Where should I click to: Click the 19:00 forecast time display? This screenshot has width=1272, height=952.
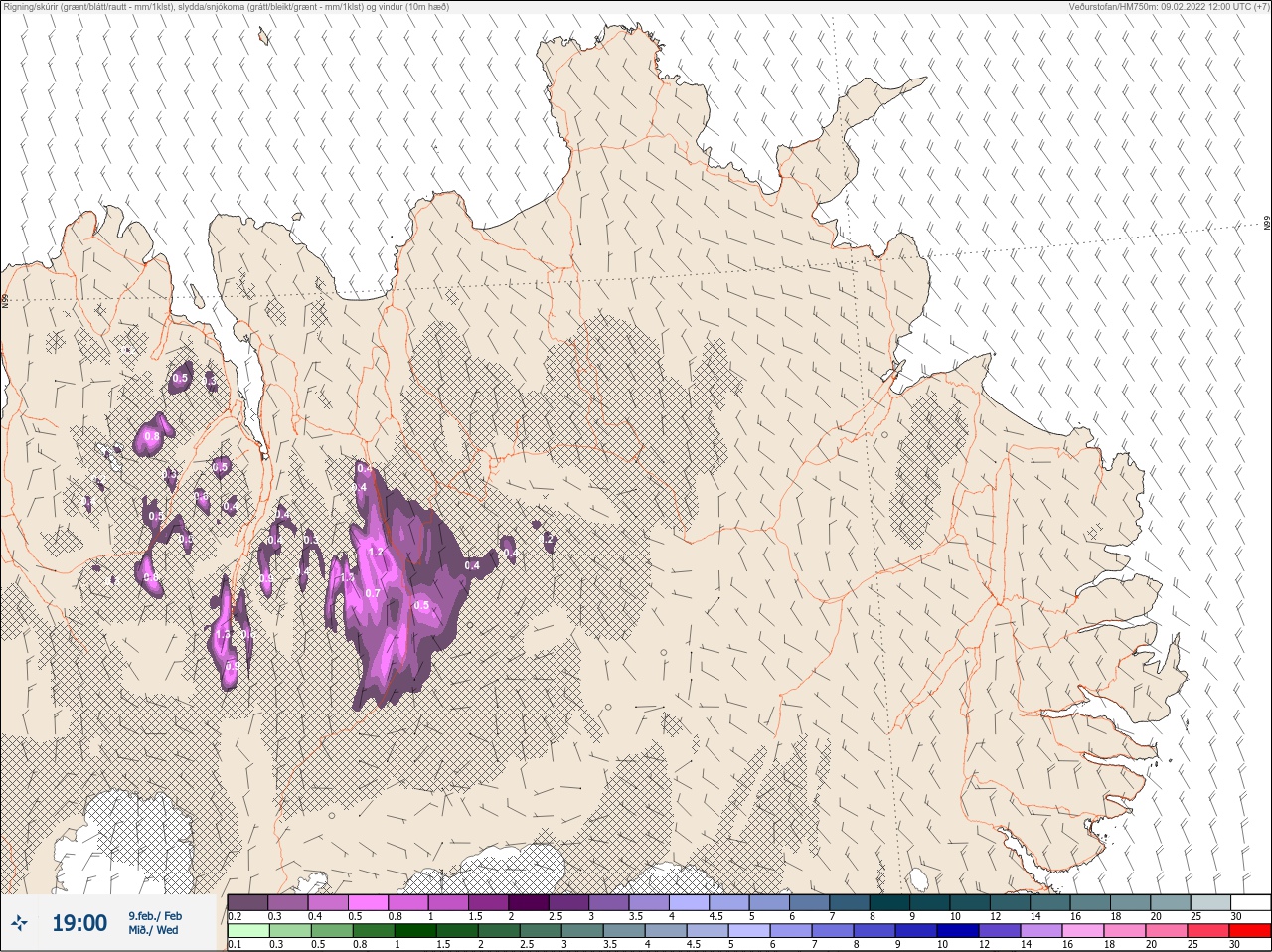pos(79,924)
